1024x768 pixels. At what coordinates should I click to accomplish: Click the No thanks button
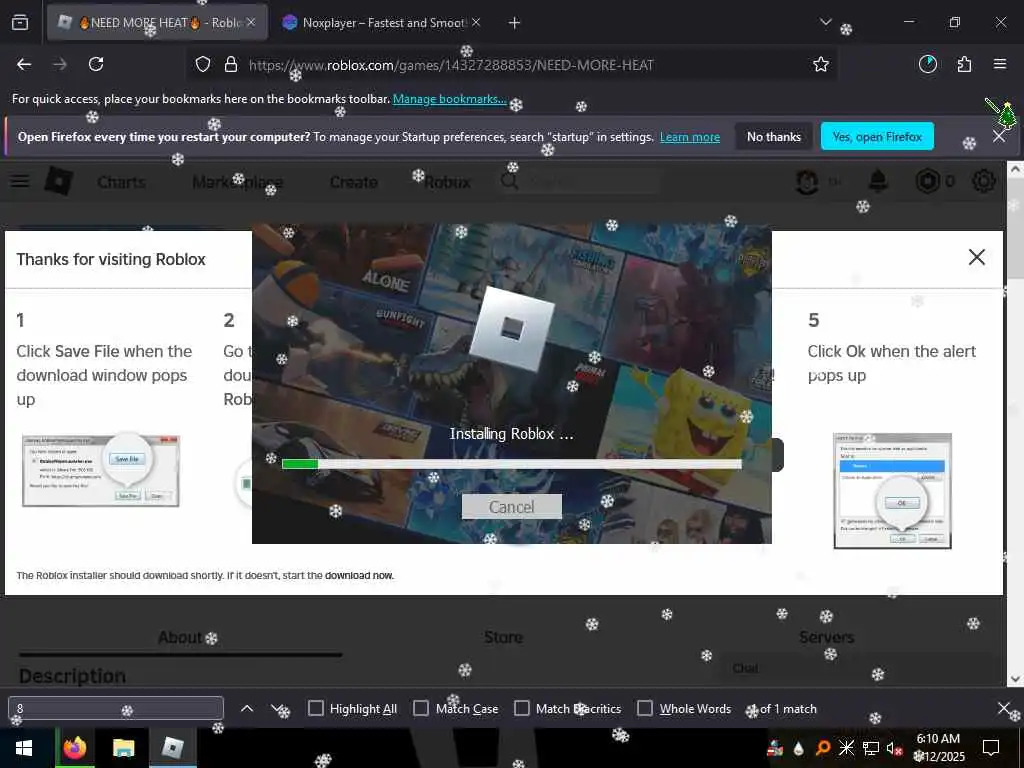tap(774, 136)
